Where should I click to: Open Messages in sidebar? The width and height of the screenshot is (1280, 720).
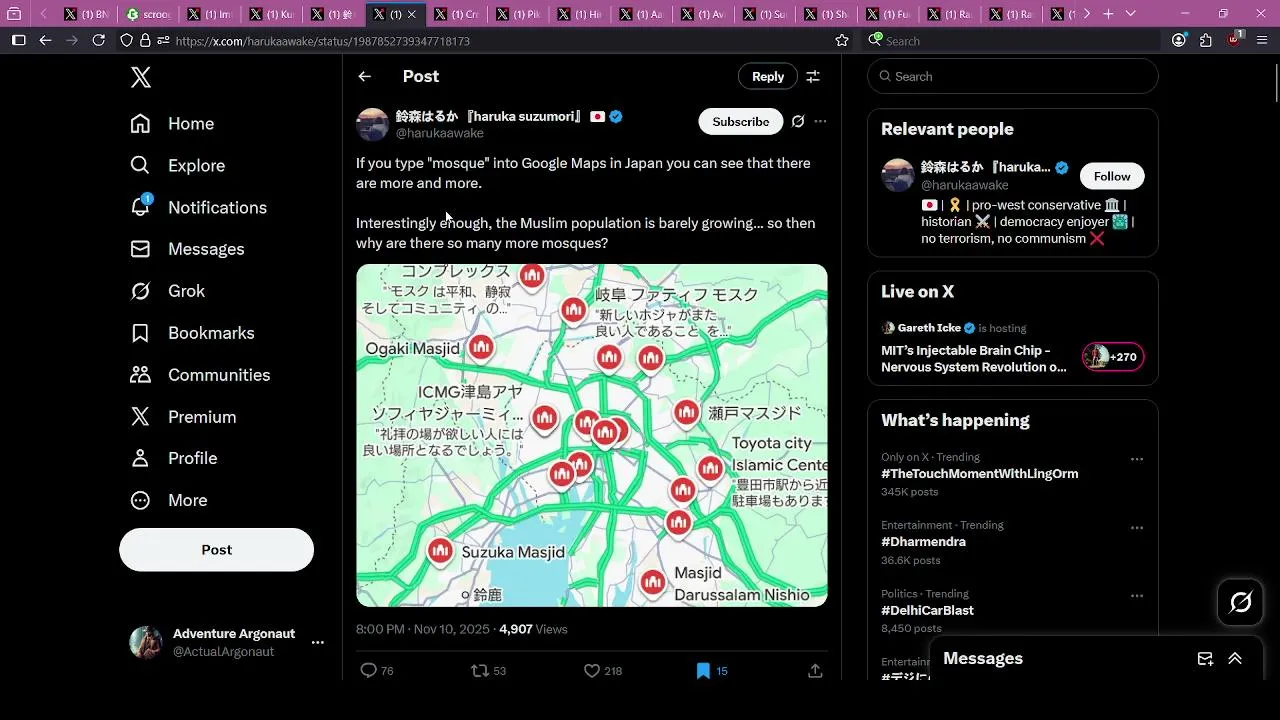coord(187,249)
